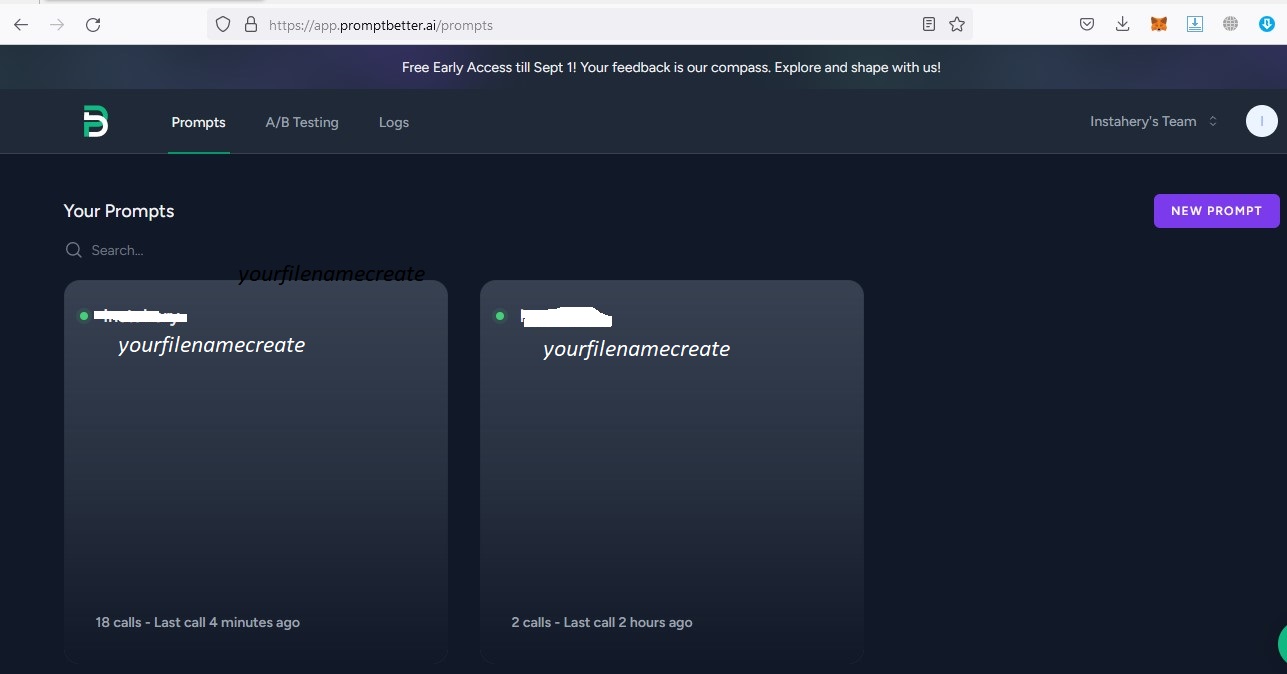The image size is (1287, 674).
Task: Open the A/B Testing tab
Action: tap(302, 122)
